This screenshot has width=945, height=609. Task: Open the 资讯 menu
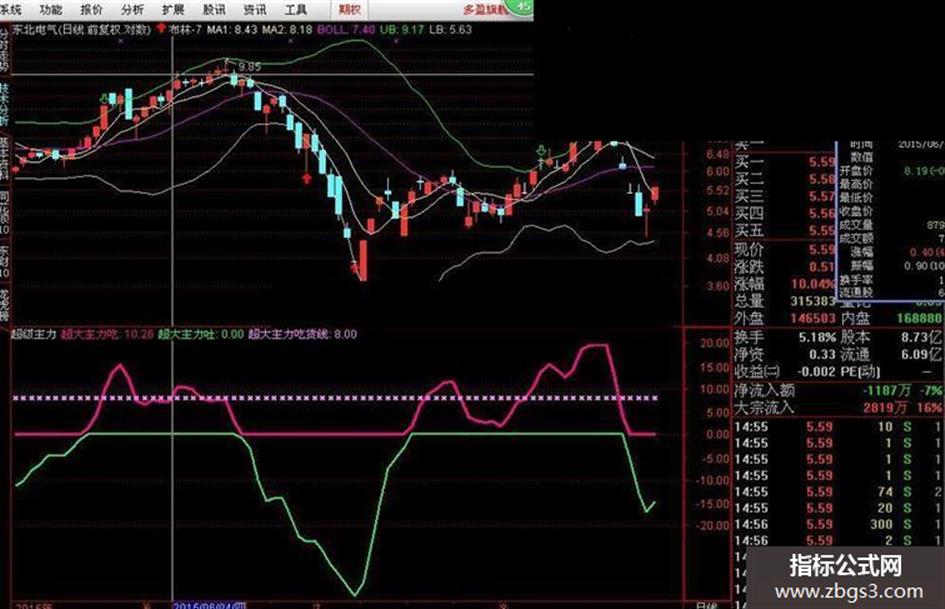point(254,9)
